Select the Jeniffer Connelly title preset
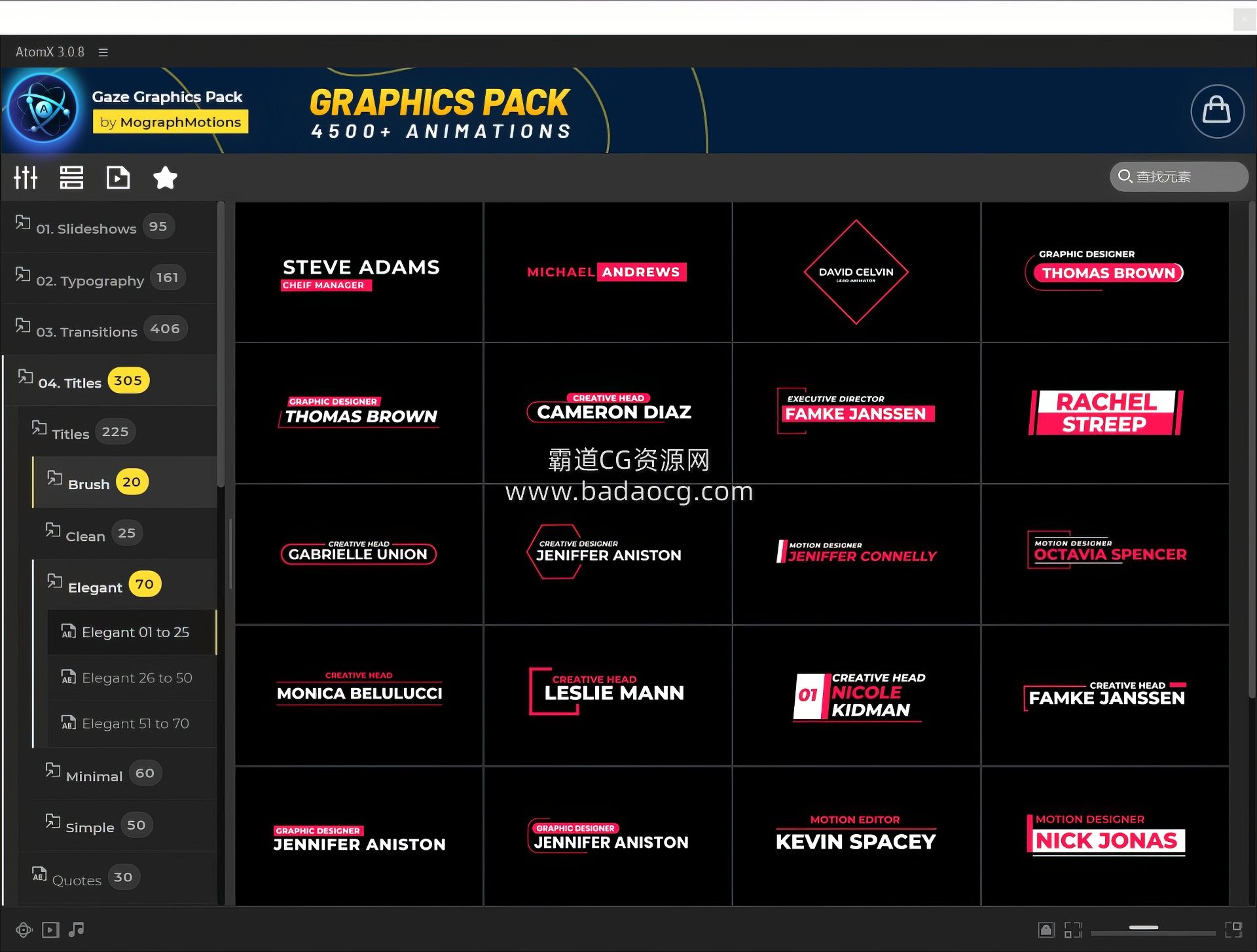The width and height of the screenshot is (1257, 952). (856, 555)
